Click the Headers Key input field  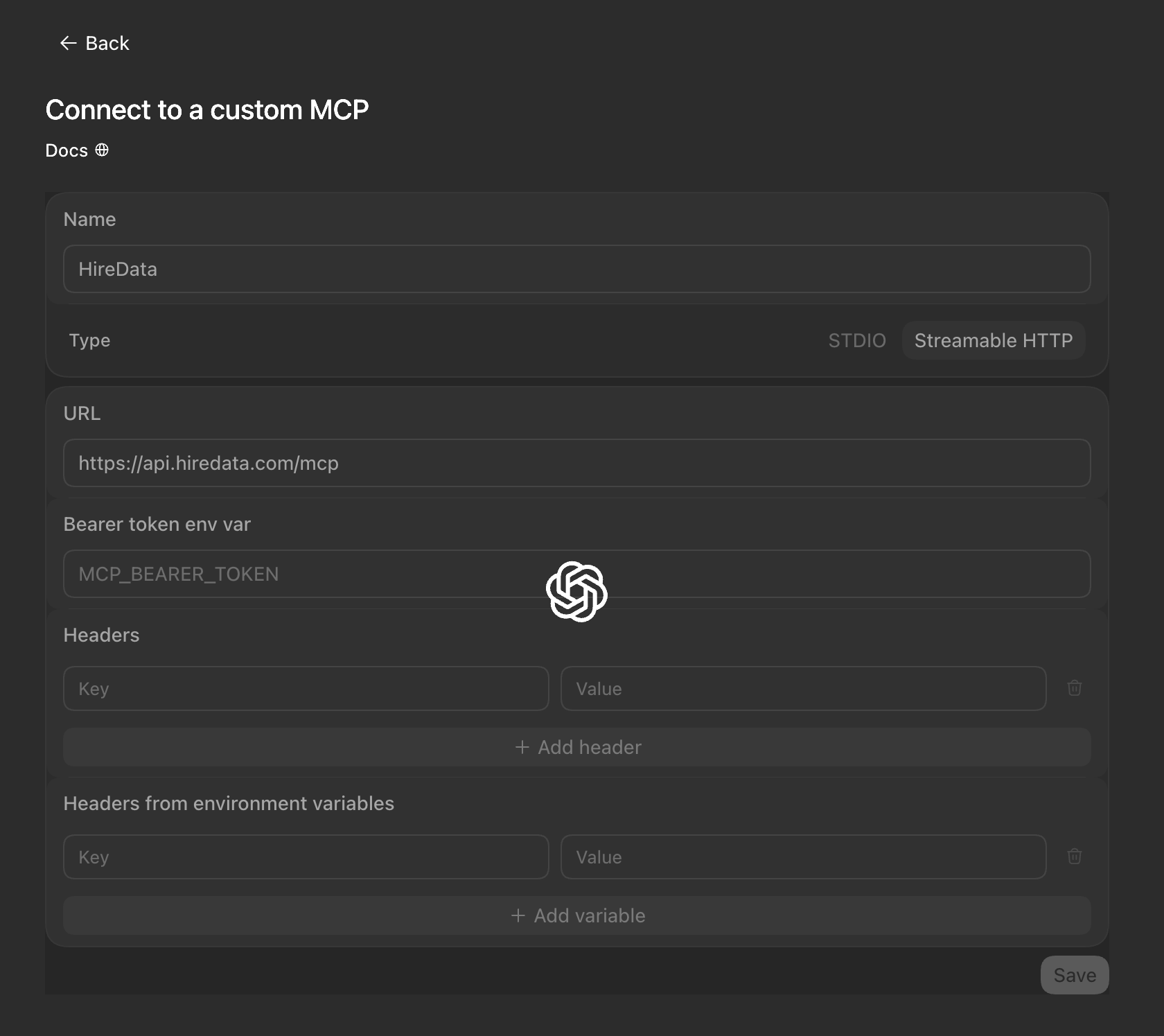306,688
